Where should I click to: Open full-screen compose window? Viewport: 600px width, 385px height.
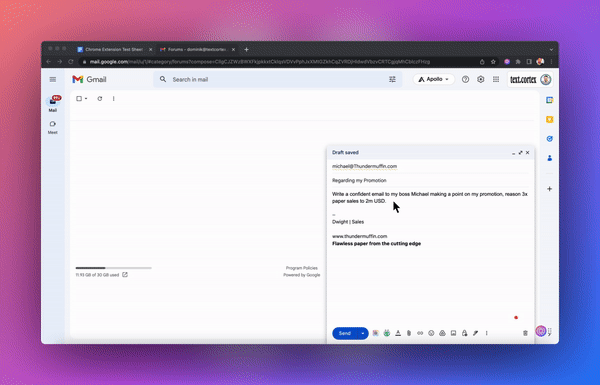click(520, 153)
